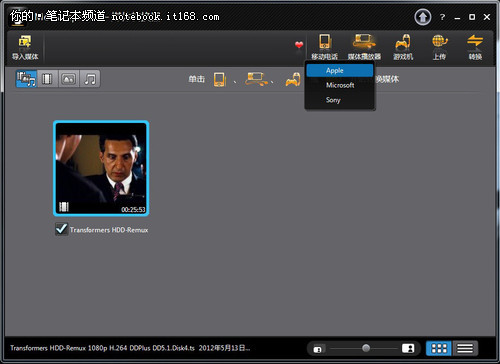
Task: Open the Game Console device dropdown
Action: (403, 47)
